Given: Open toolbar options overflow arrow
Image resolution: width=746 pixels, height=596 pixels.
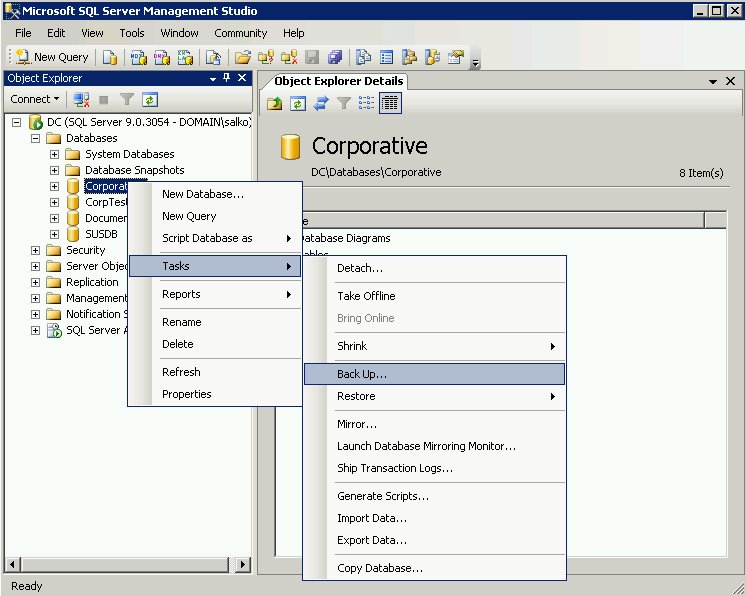Looking at the screenshot, I should point(475,62).
